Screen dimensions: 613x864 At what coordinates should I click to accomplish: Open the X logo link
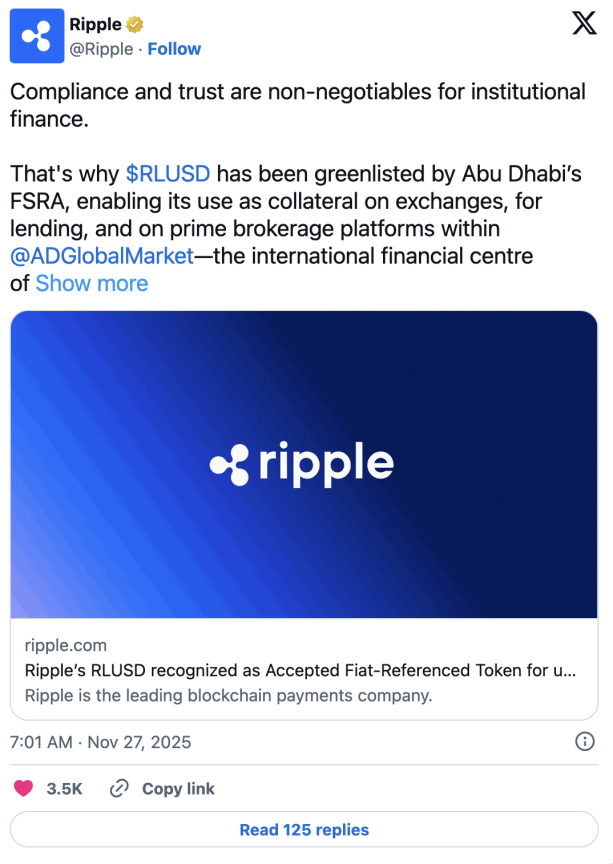pyautogui.click(x=584, y=25)
